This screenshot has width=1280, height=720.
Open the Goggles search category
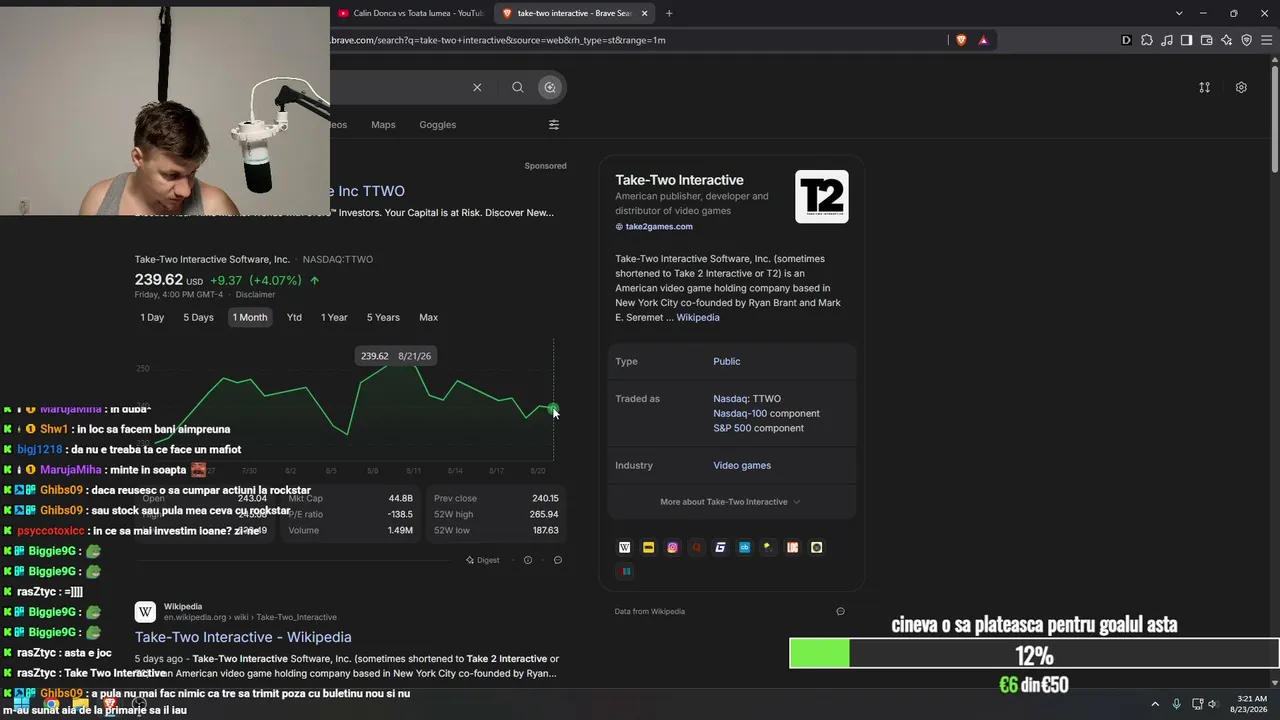click(x=437, y=125)
